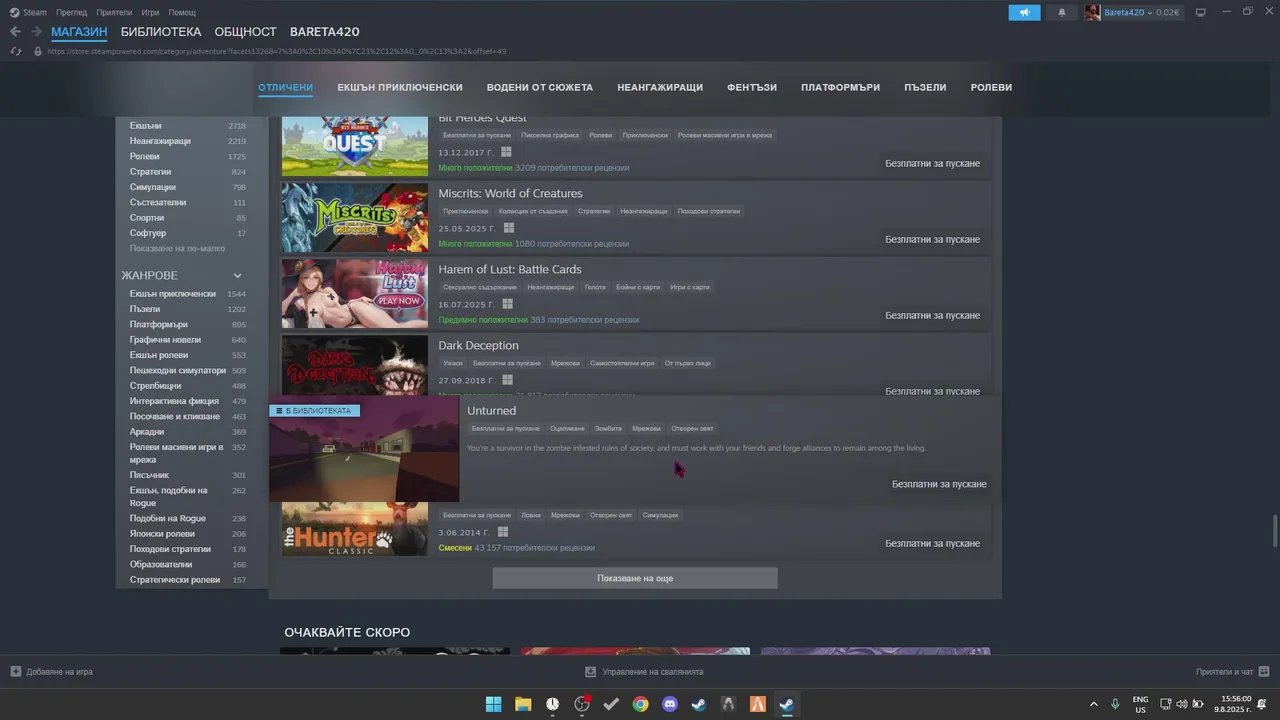This screenshot has height=720, width=1280.
Task: Click the announcements megaphone button
Action: [1024, 12]
